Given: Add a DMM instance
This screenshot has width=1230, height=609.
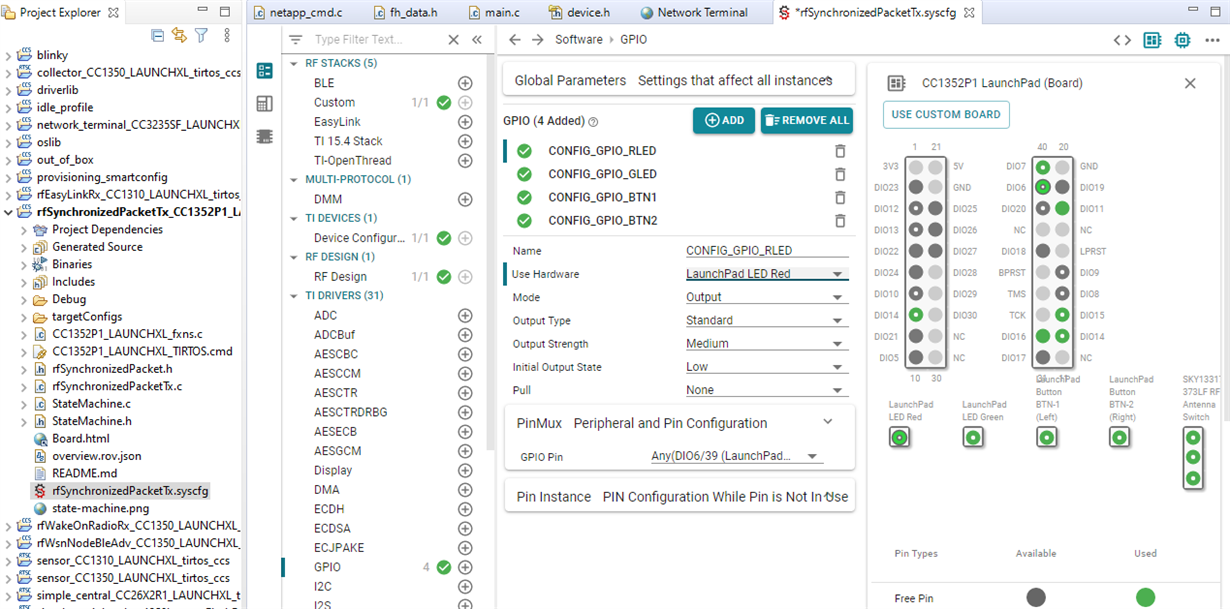Looking at the screenshot, I should (x=465, y=199).
